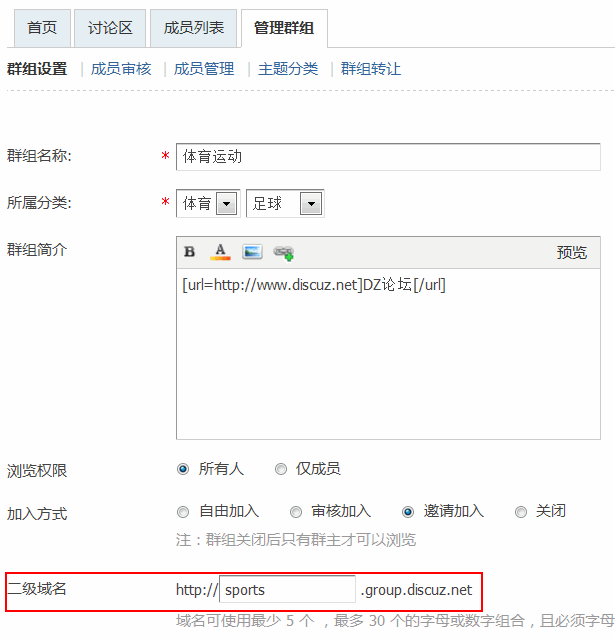Select 关闭 to close the group
Screen dimensions: 615x641
pyautogui.click(x=520, y=512)
